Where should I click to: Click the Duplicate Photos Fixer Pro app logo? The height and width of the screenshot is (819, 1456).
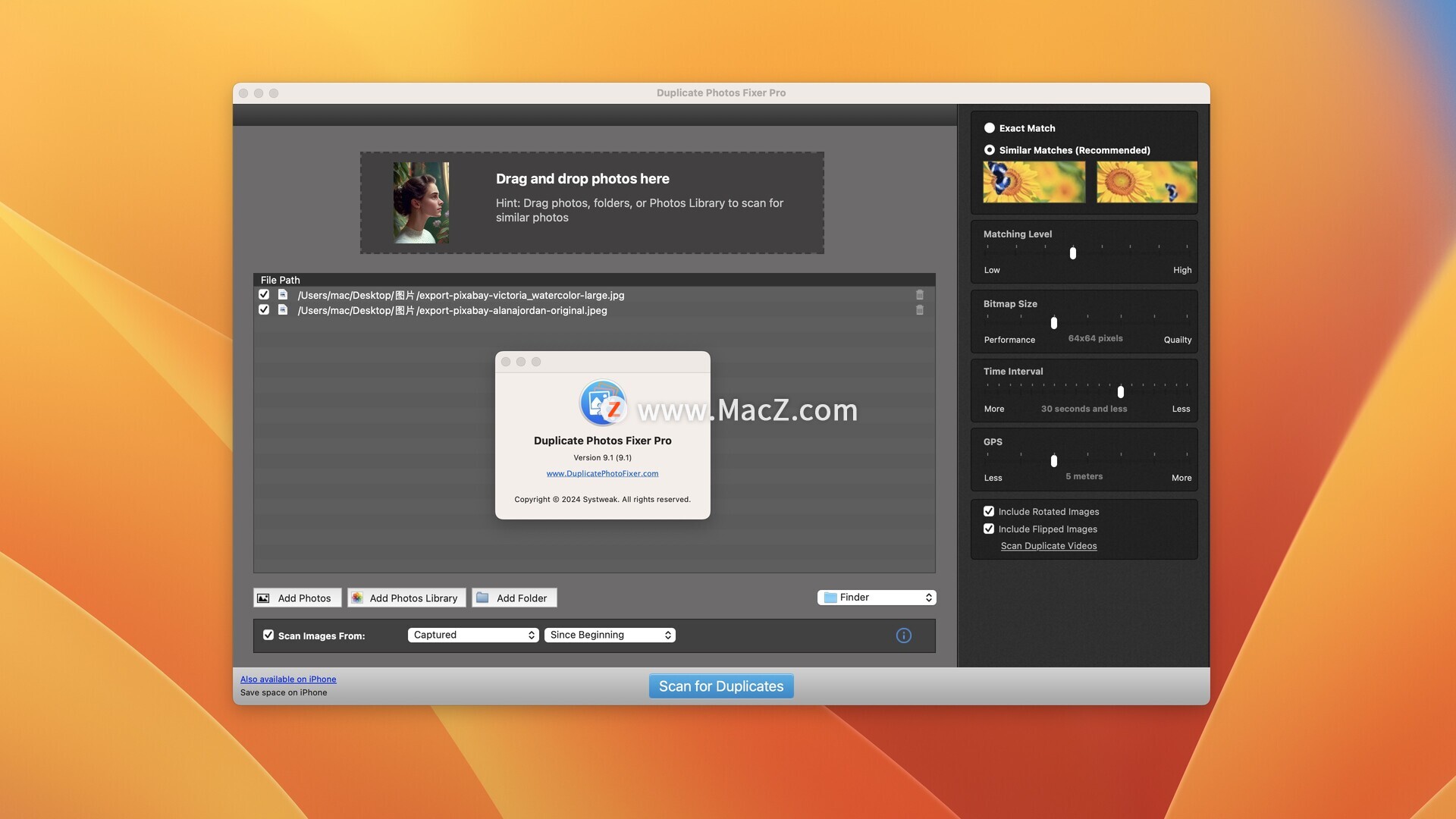pyautogui.click(x=603, y=403)
